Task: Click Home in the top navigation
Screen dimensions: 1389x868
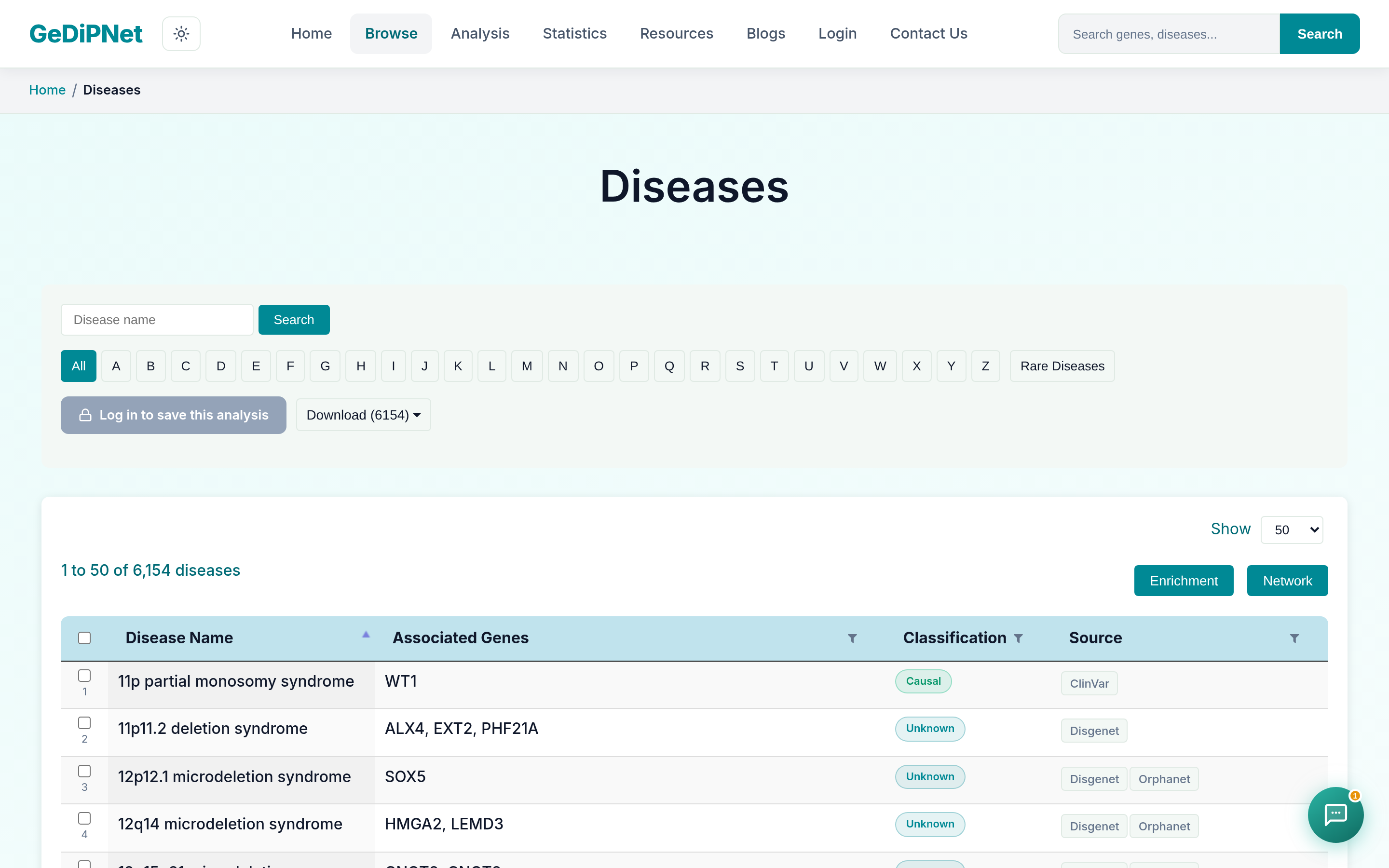Action: pos(311,34)
